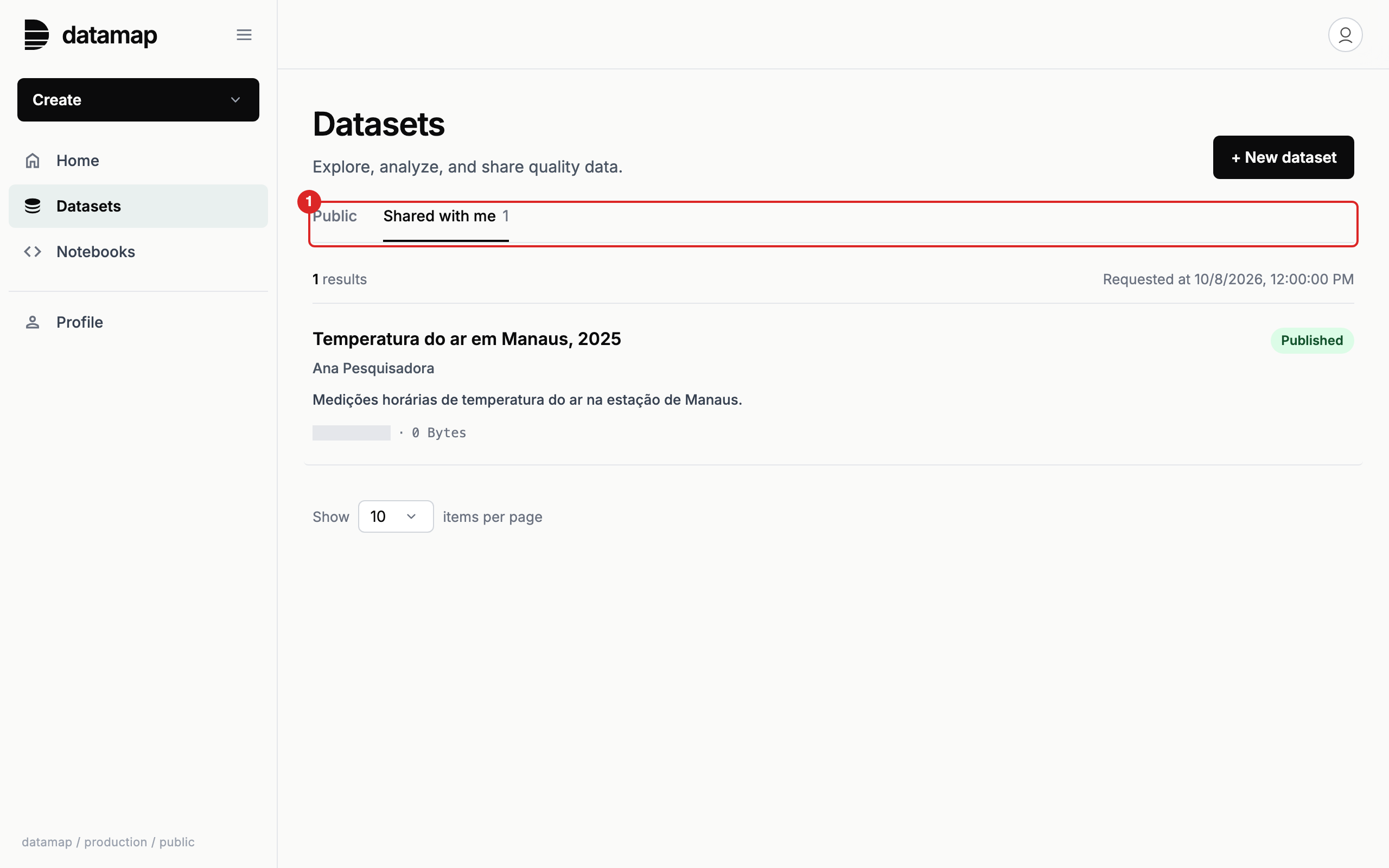This screenshot has width=1389, height=868.
Task: Click the Notebooks code brackets icon
Action: tap(33, 251)
